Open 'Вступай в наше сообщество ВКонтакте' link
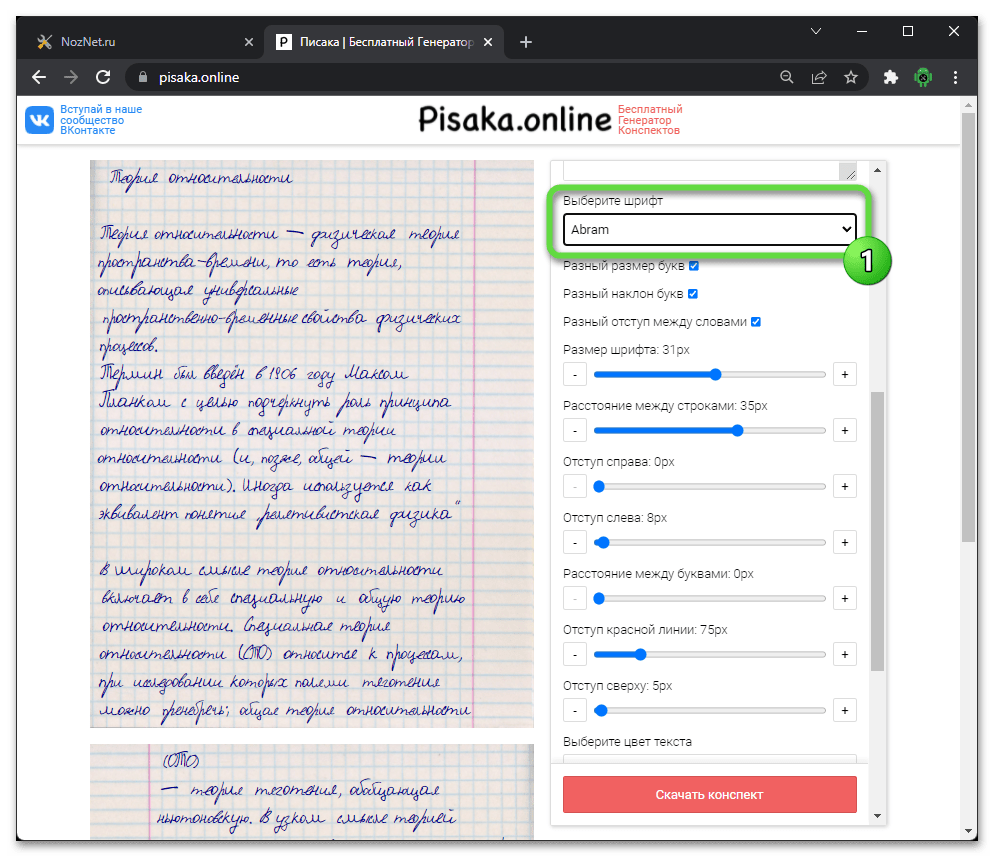 click(101, 120)
